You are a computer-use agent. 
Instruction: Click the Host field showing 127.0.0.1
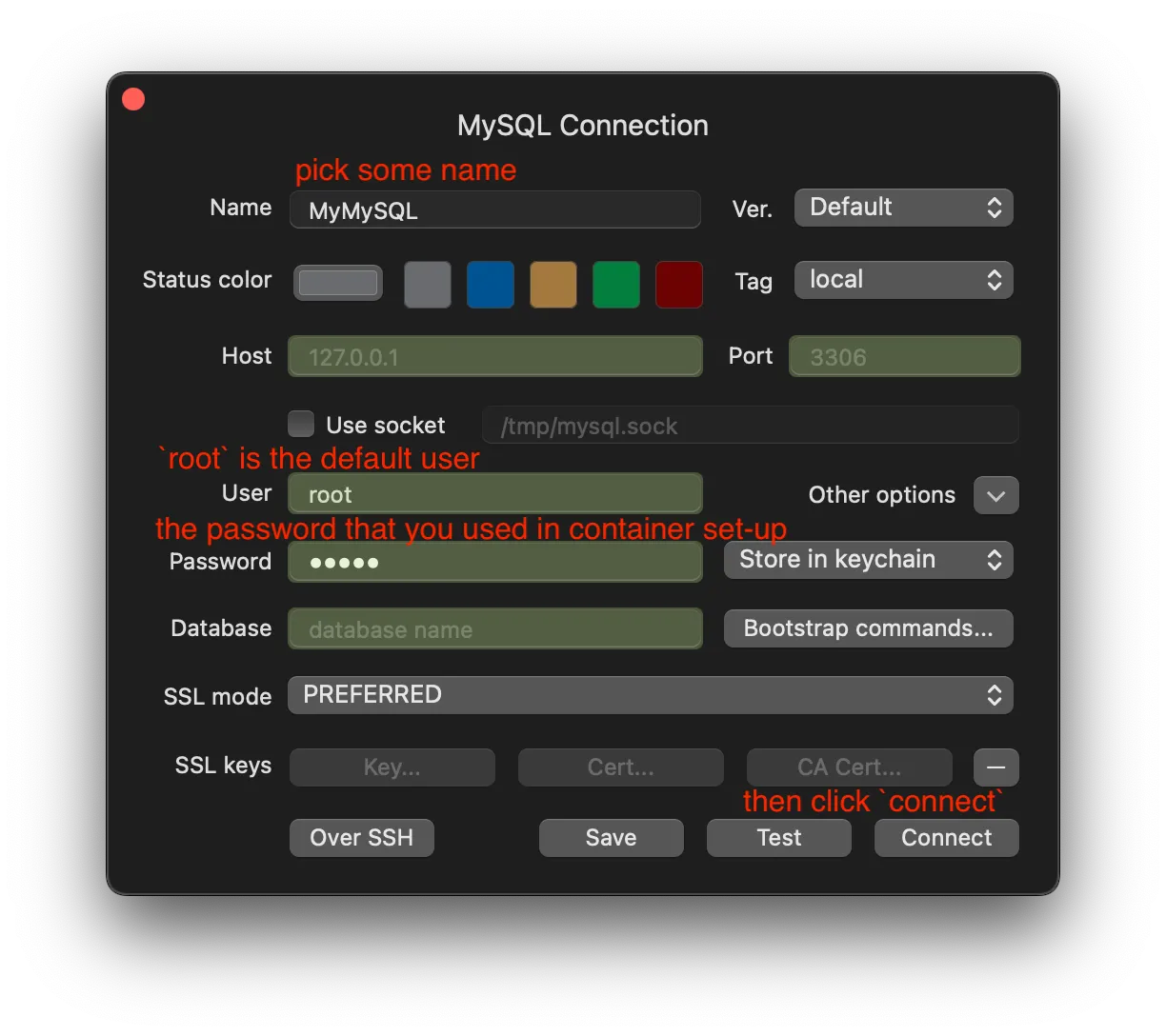[495, 356]
